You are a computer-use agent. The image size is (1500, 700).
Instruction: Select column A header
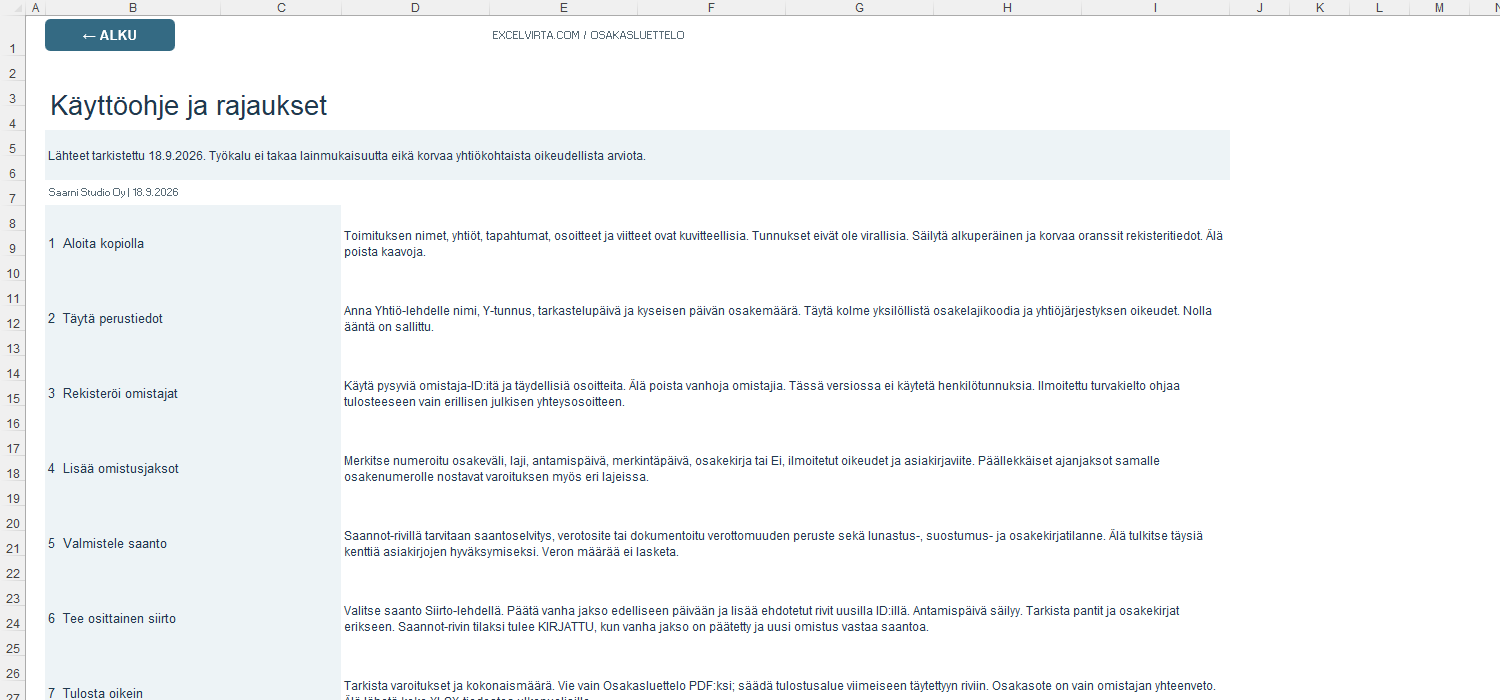click(x=35, y=8)
